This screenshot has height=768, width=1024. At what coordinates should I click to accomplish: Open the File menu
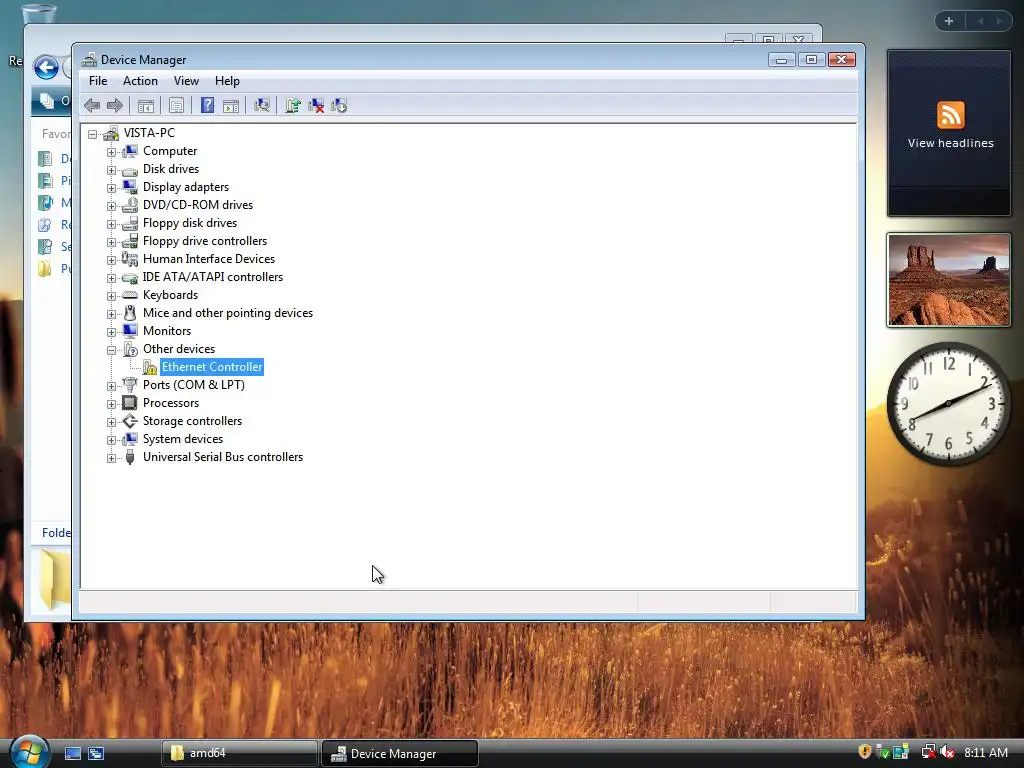click(x=98, y=81)
